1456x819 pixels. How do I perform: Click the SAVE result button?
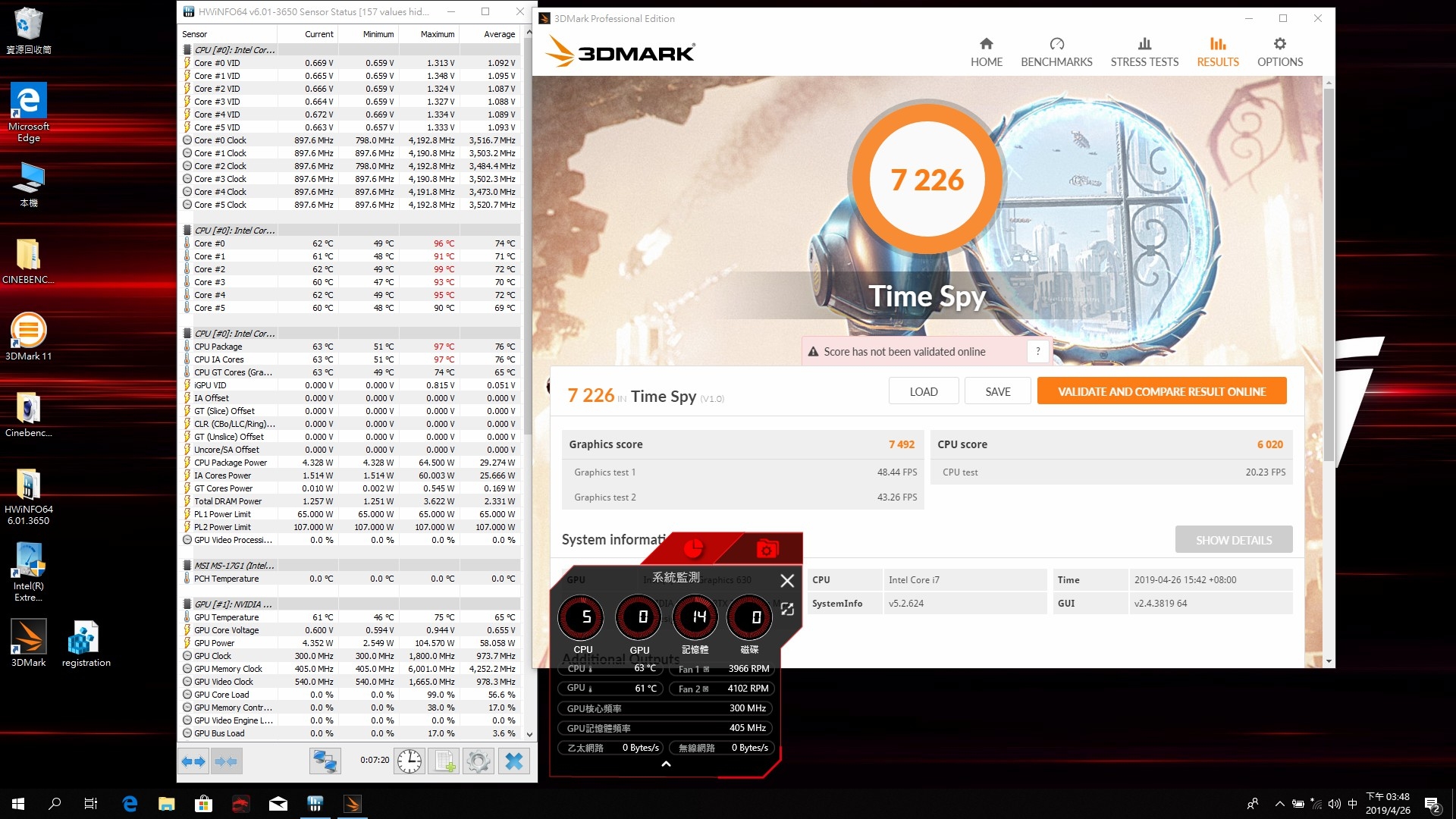click(997, 391)
